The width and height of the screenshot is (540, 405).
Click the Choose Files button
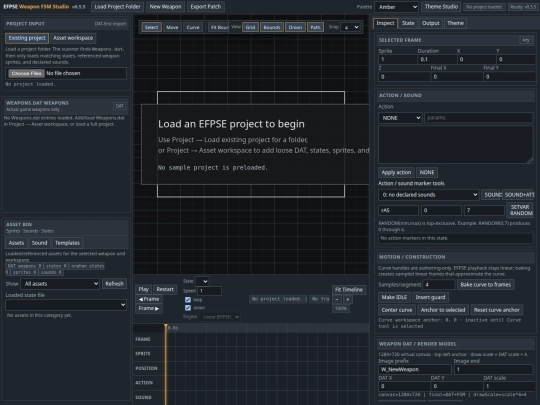26,73
